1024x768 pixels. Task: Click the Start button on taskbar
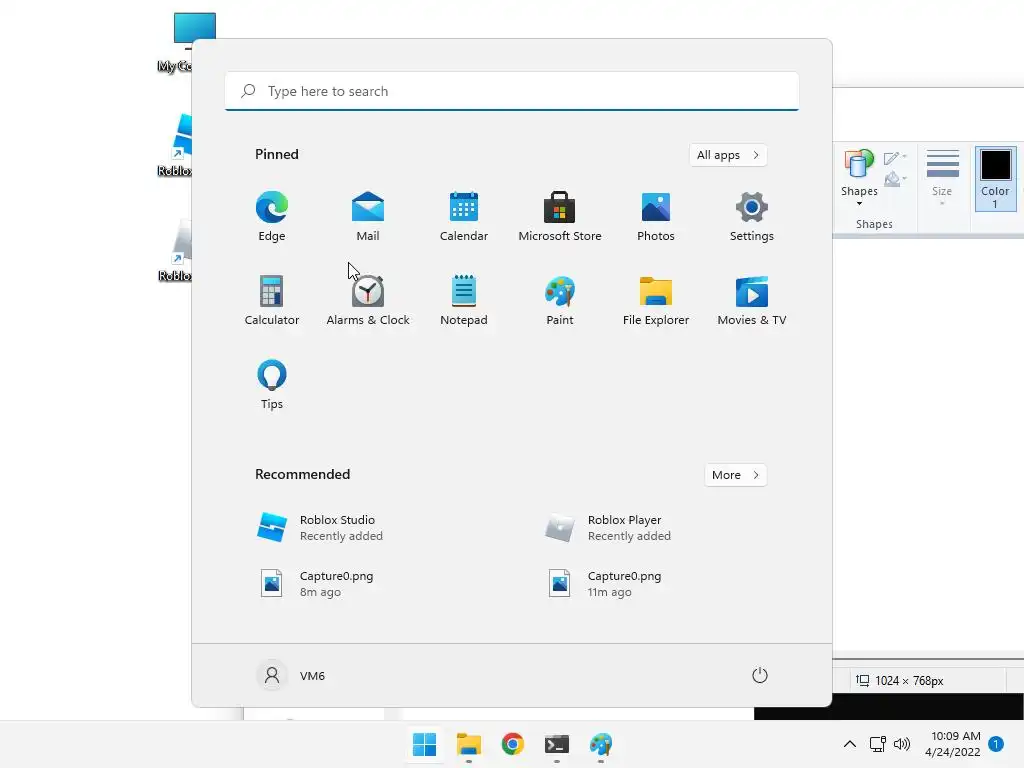[x=424, y=744]
